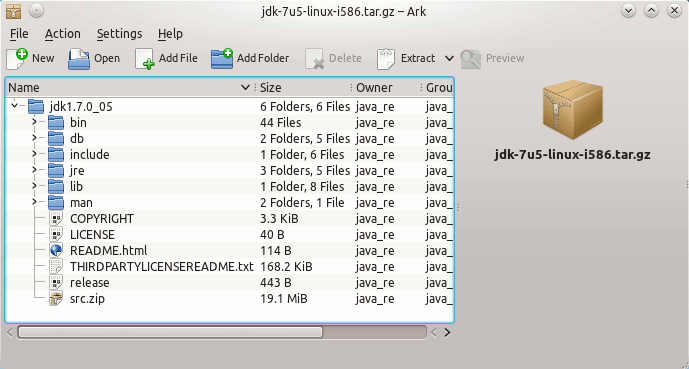
Task: Click the 168.2 KiB size value
Action: tap(286, 267)
